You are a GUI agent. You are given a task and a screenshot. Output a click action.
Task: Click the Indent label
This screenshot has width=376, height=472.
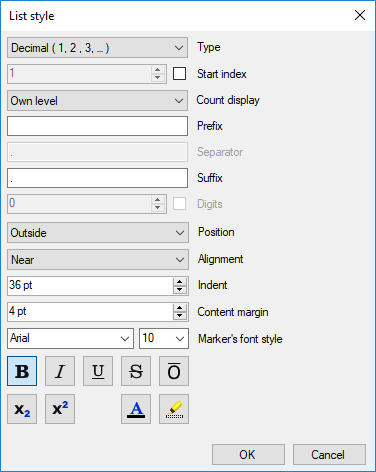point(212,285)
